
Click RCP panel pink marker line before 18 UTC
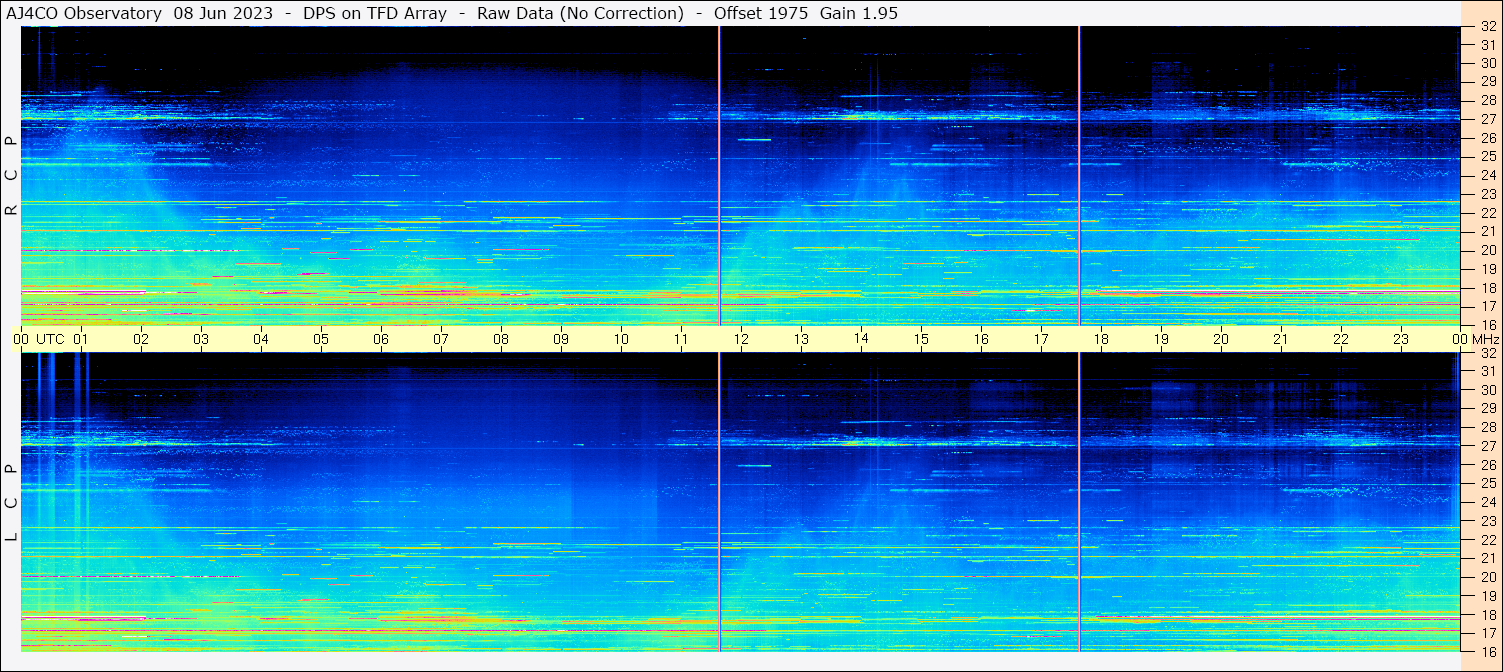click(x=1079, y=175)
